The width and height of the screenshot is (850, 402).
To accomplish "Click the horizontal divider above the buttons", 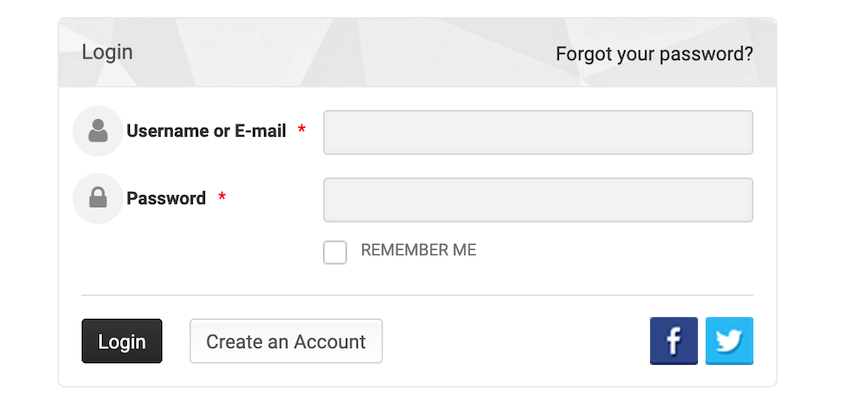I will point(417,295).
